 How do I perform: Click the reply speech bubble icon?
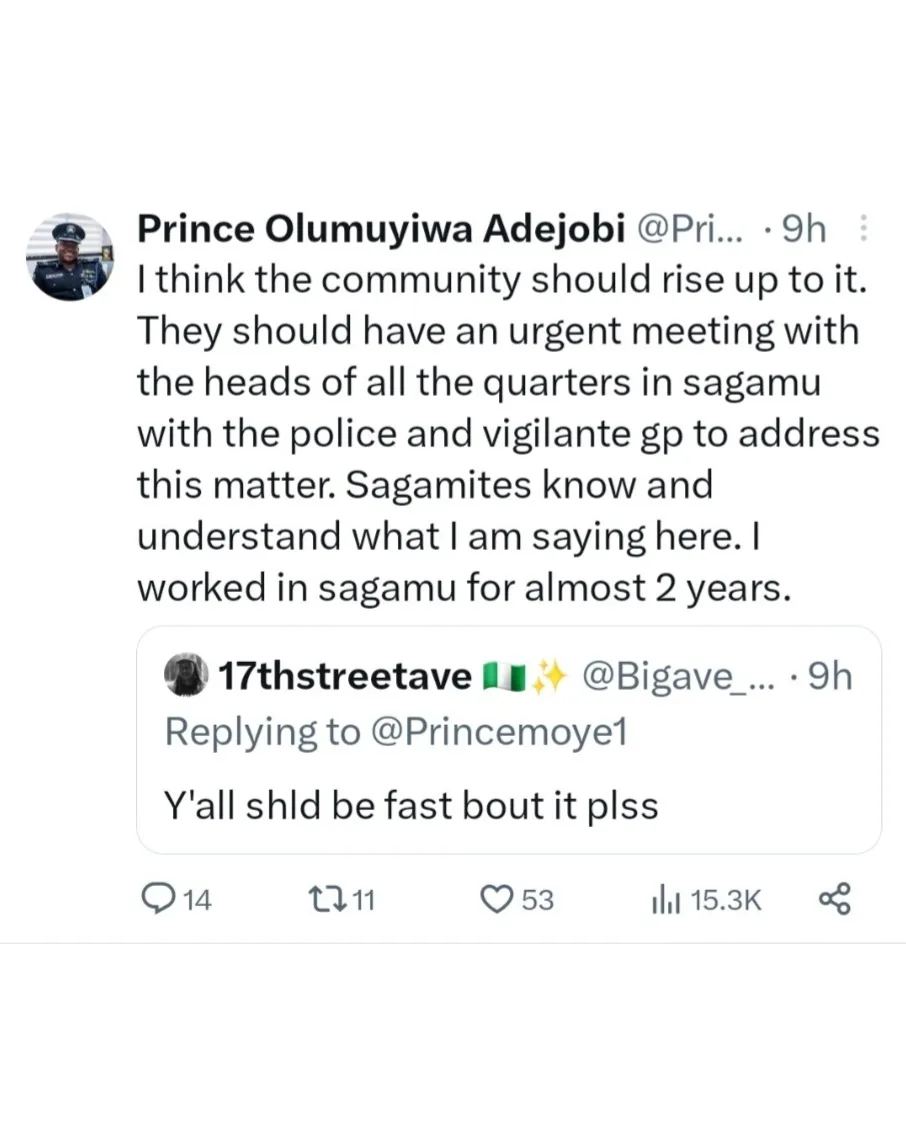coord(158,900)
